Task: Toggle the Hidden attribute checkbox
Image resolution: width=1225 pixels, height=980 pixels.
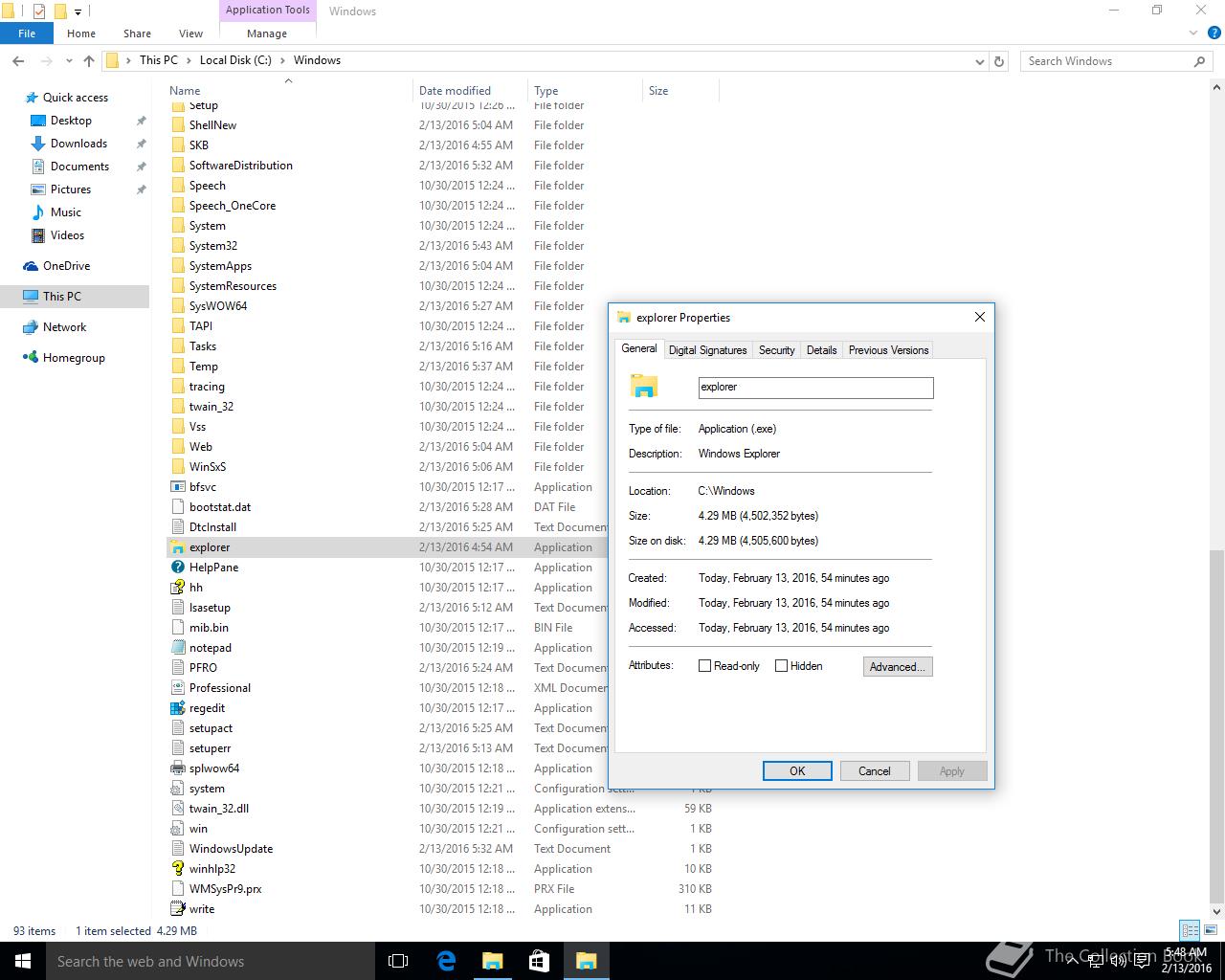Action: [781, 666]
